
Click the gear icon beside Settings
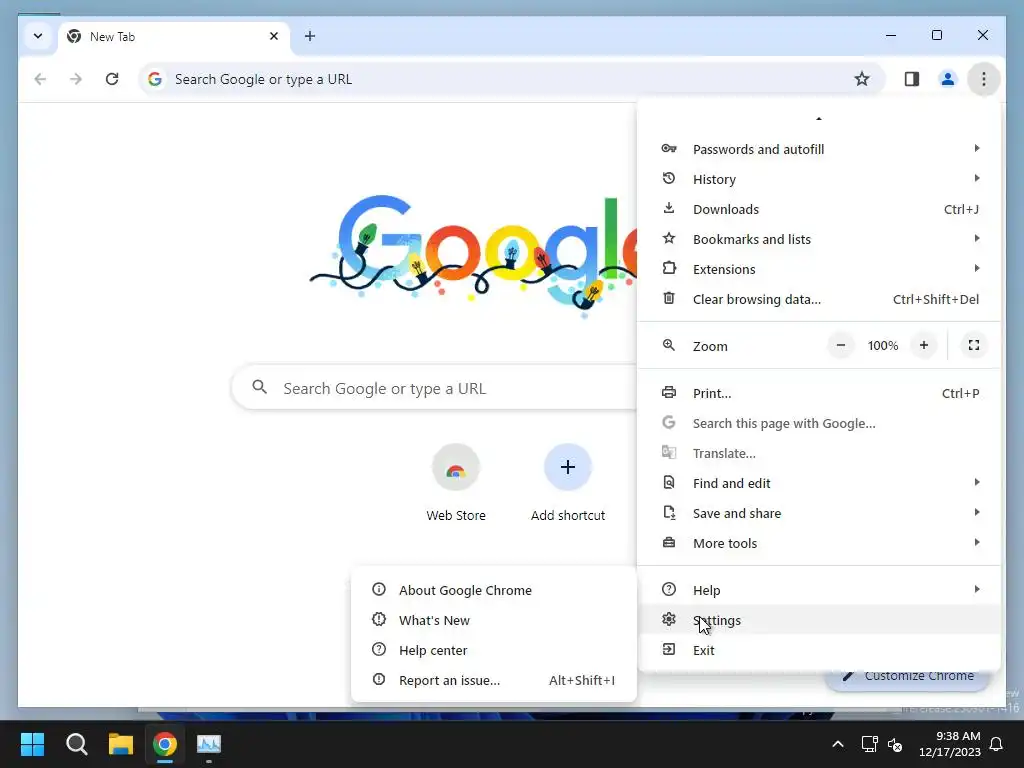[x=669, y=619]
